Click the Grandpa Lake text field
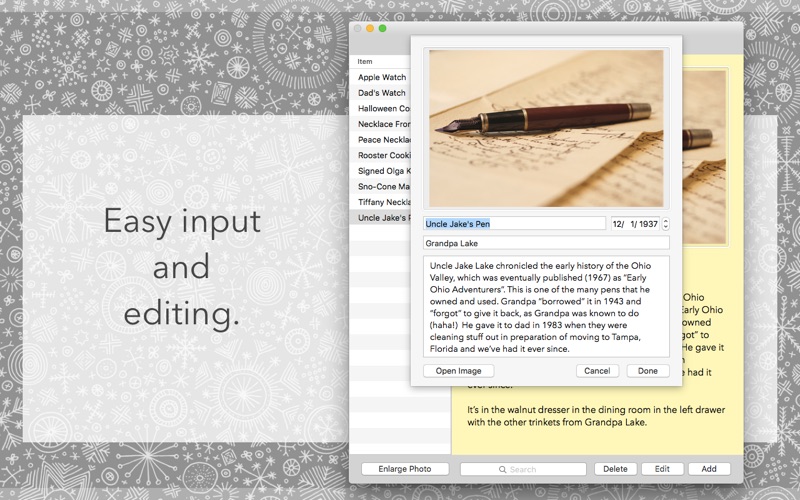 pyautogui.click(x=546, y=243)
